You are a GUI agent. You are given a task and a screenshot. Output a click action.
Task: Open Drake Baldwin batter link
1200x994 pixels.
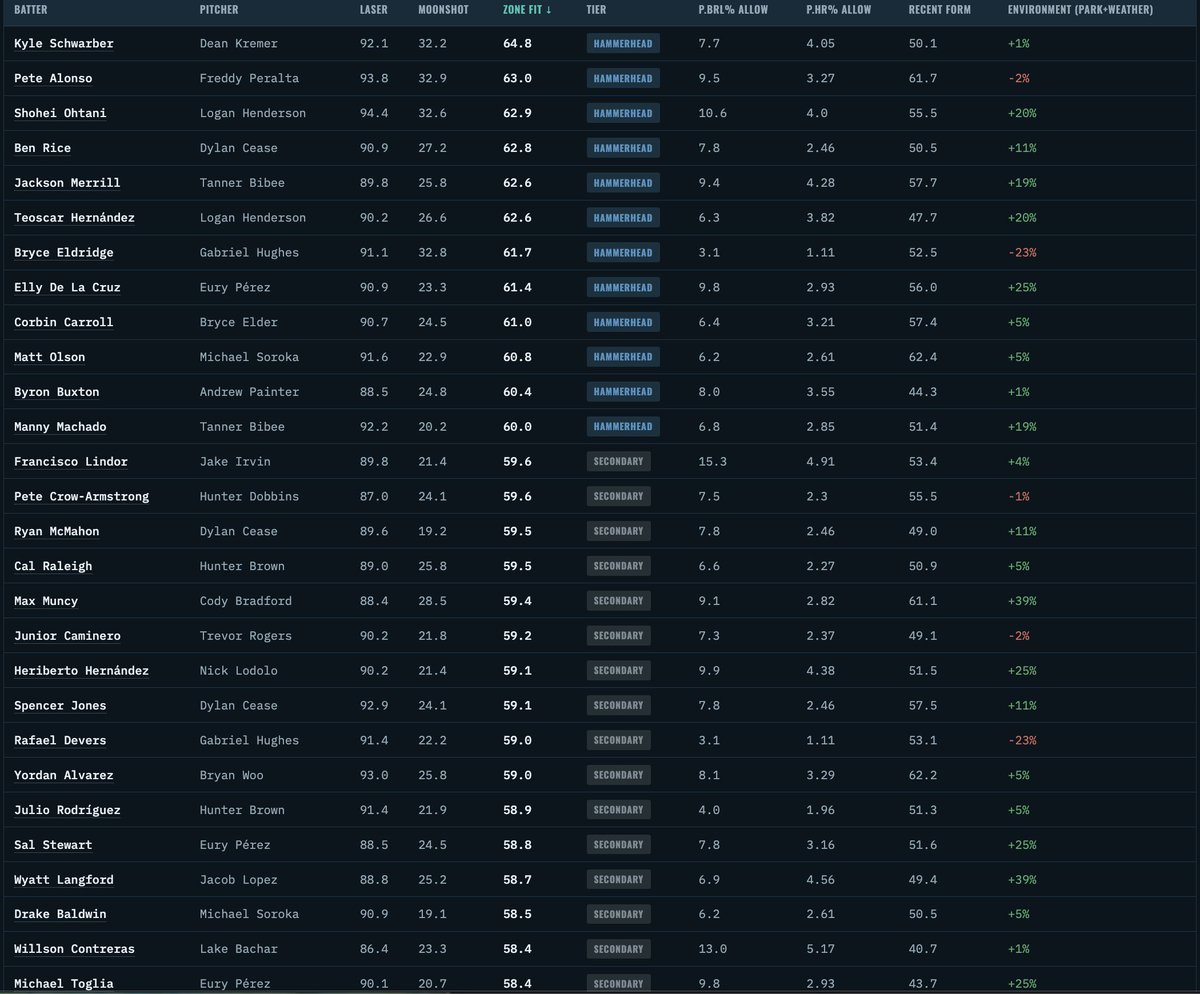60,914
